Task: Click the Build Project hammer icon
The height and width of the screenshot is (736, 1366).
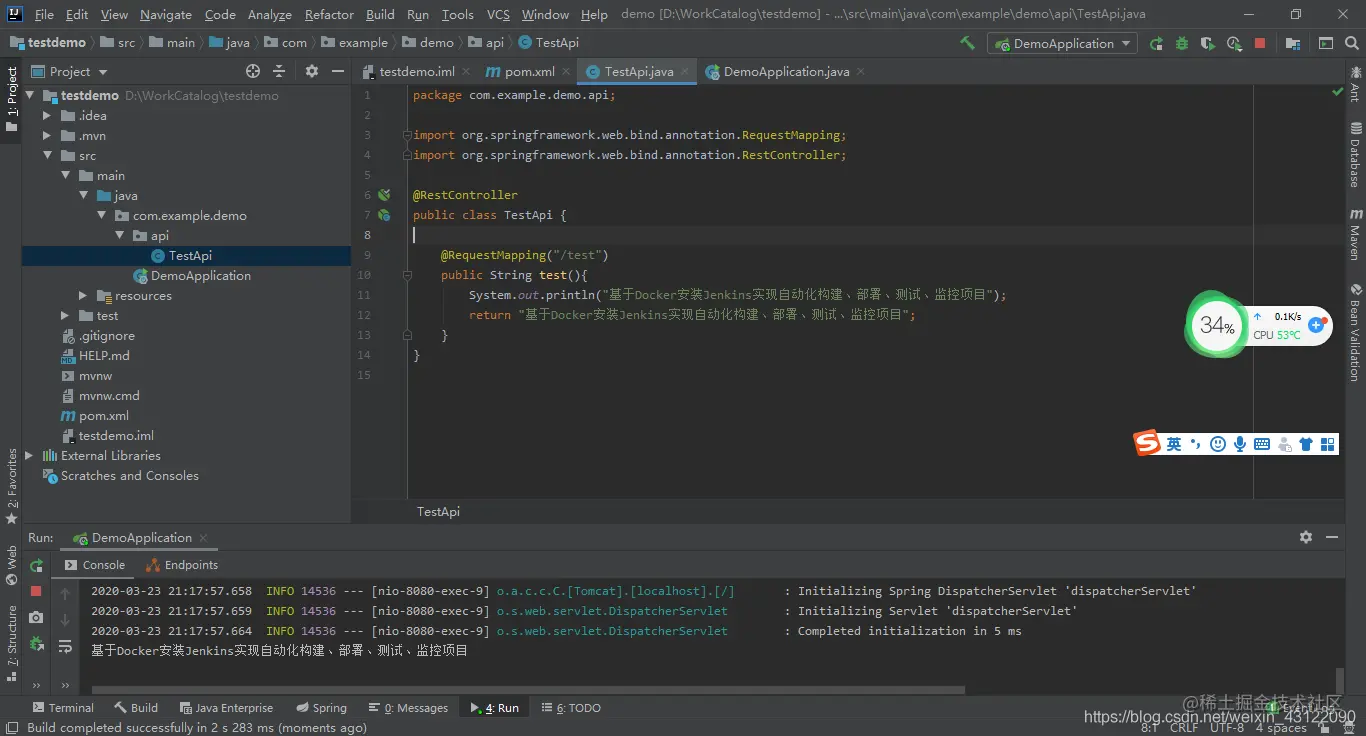Action: [967, 43]
